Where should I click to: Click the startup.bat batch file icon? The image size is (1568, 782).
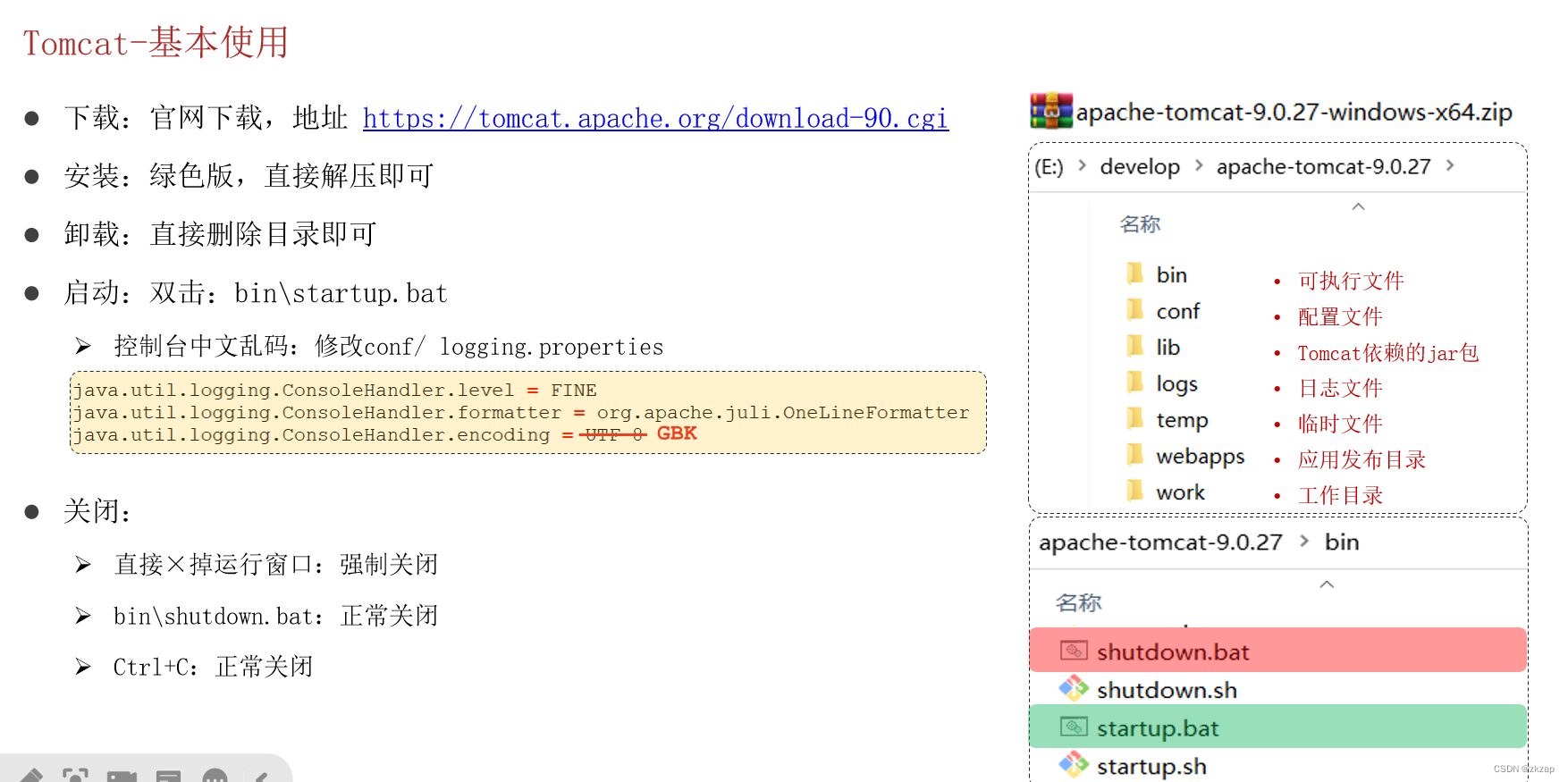coord(1074,727)
